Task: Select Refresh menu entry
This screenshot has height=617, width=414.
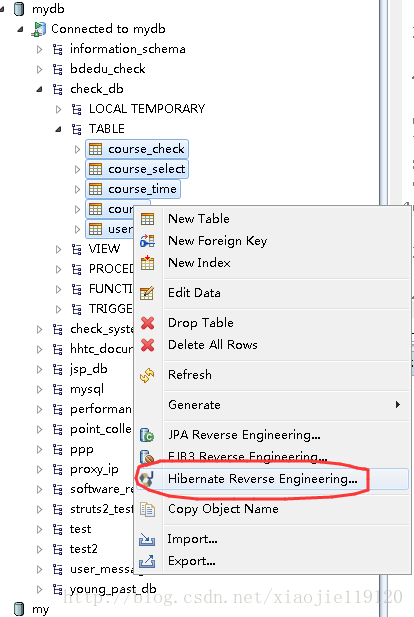Action: (272, 375)
